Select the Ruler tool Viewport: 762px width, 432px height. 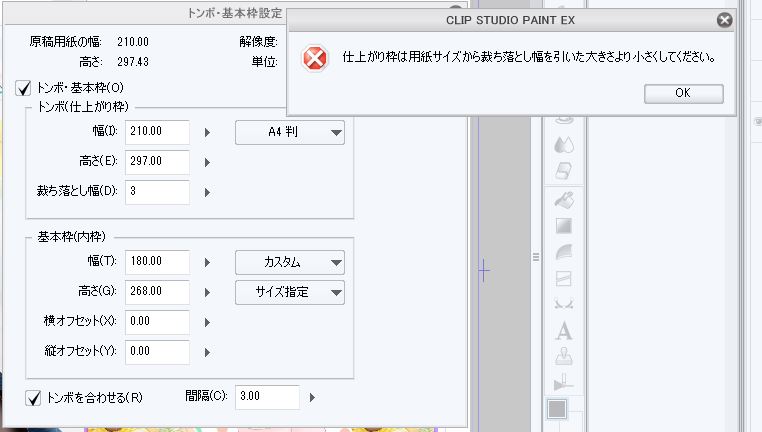tap(564, 304)
